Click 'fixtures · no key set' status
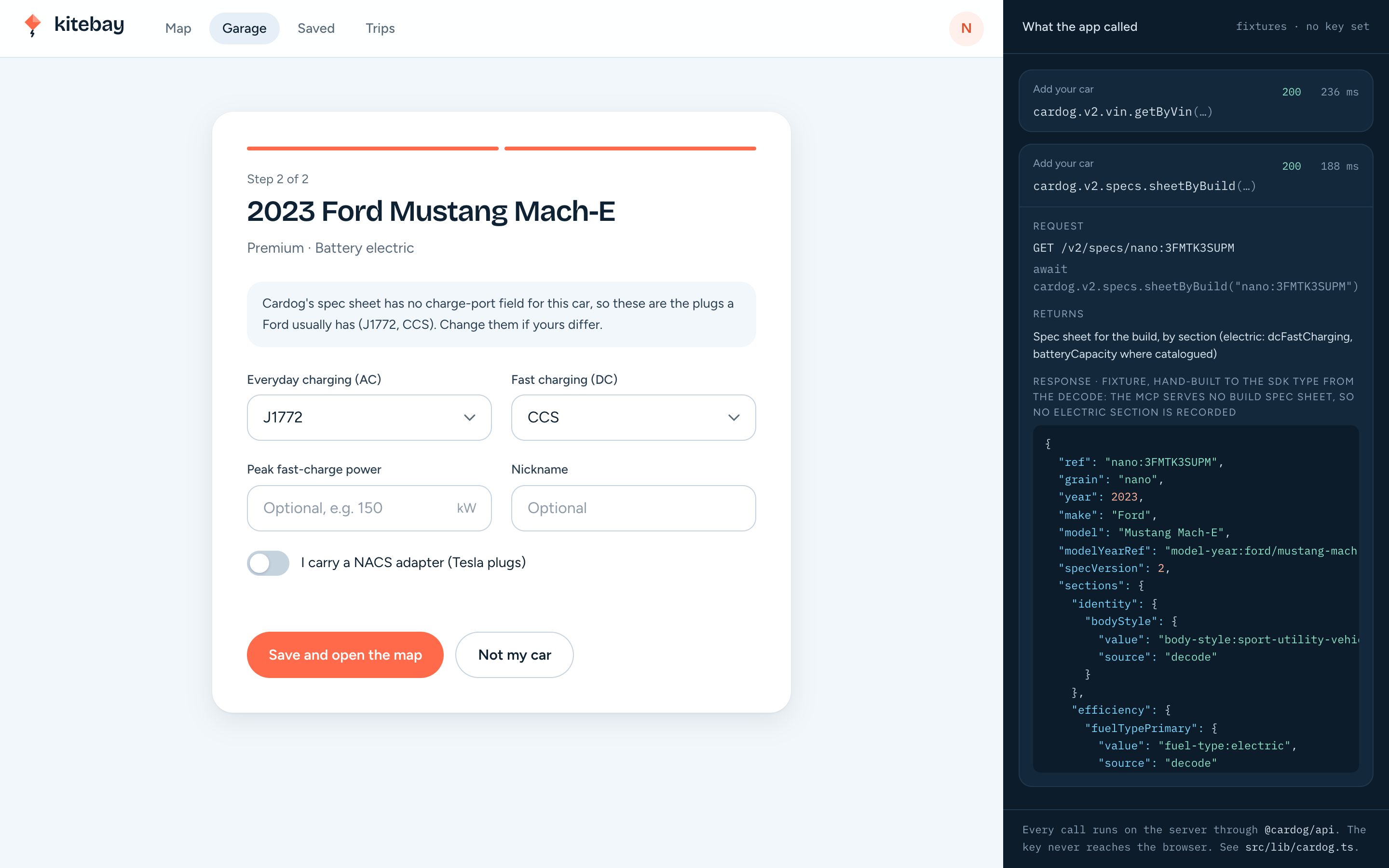 click(x=1302, y=27)
